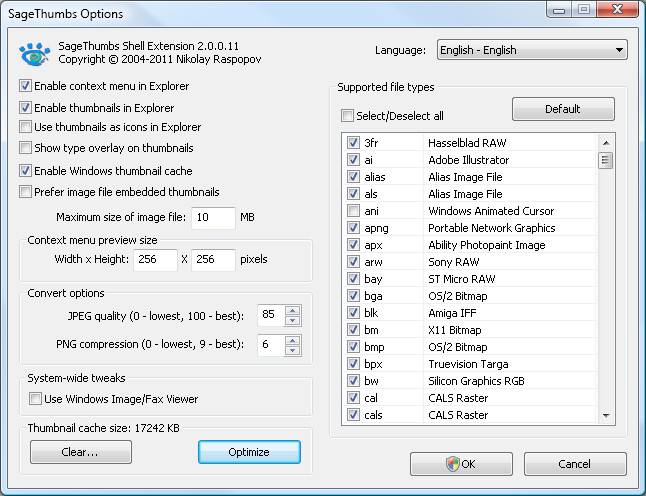Uncheck the bpx Truevision Targa checkbox
This screenshot has height=496, width=646.
pos(353,364)
